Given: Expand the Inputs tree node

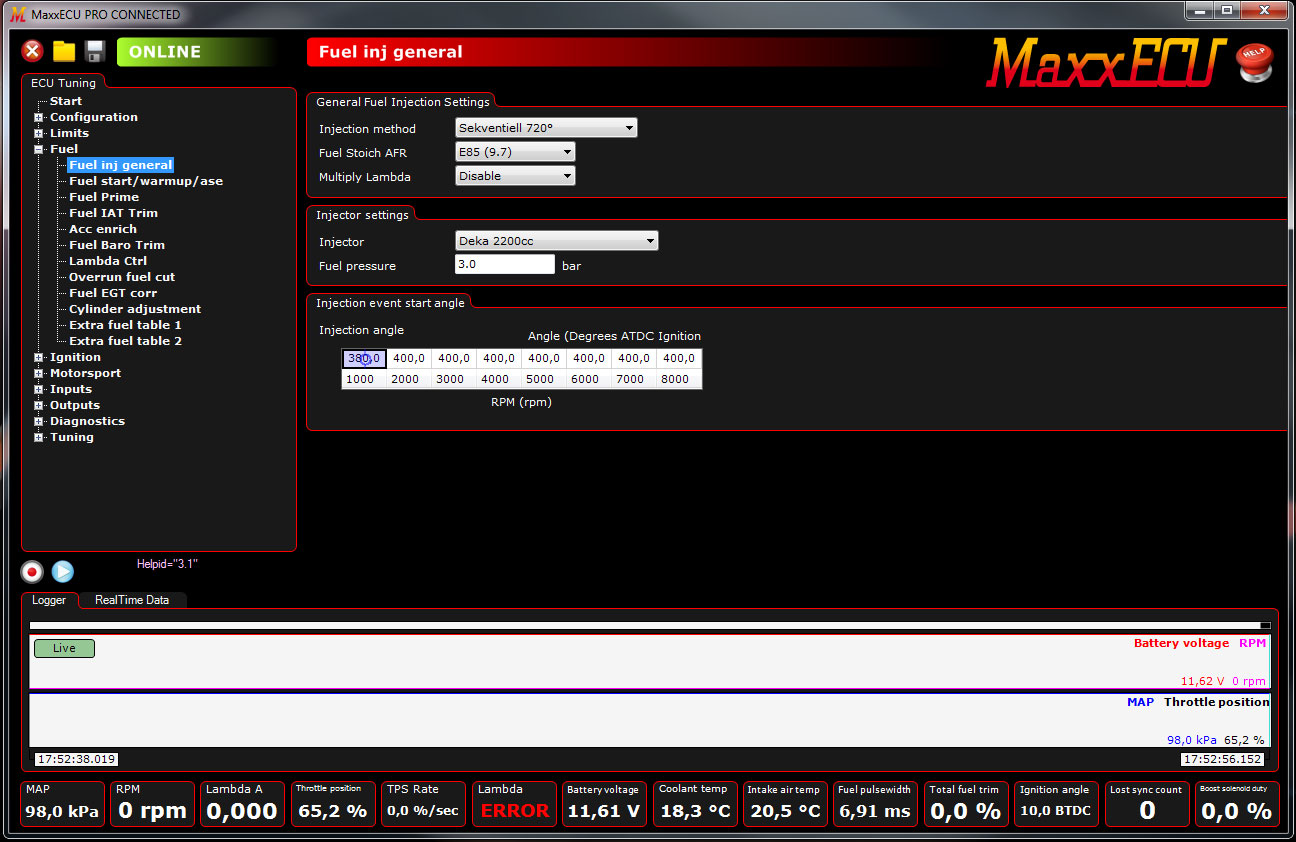Looking at the screenshot, I should tap(39, 389).
